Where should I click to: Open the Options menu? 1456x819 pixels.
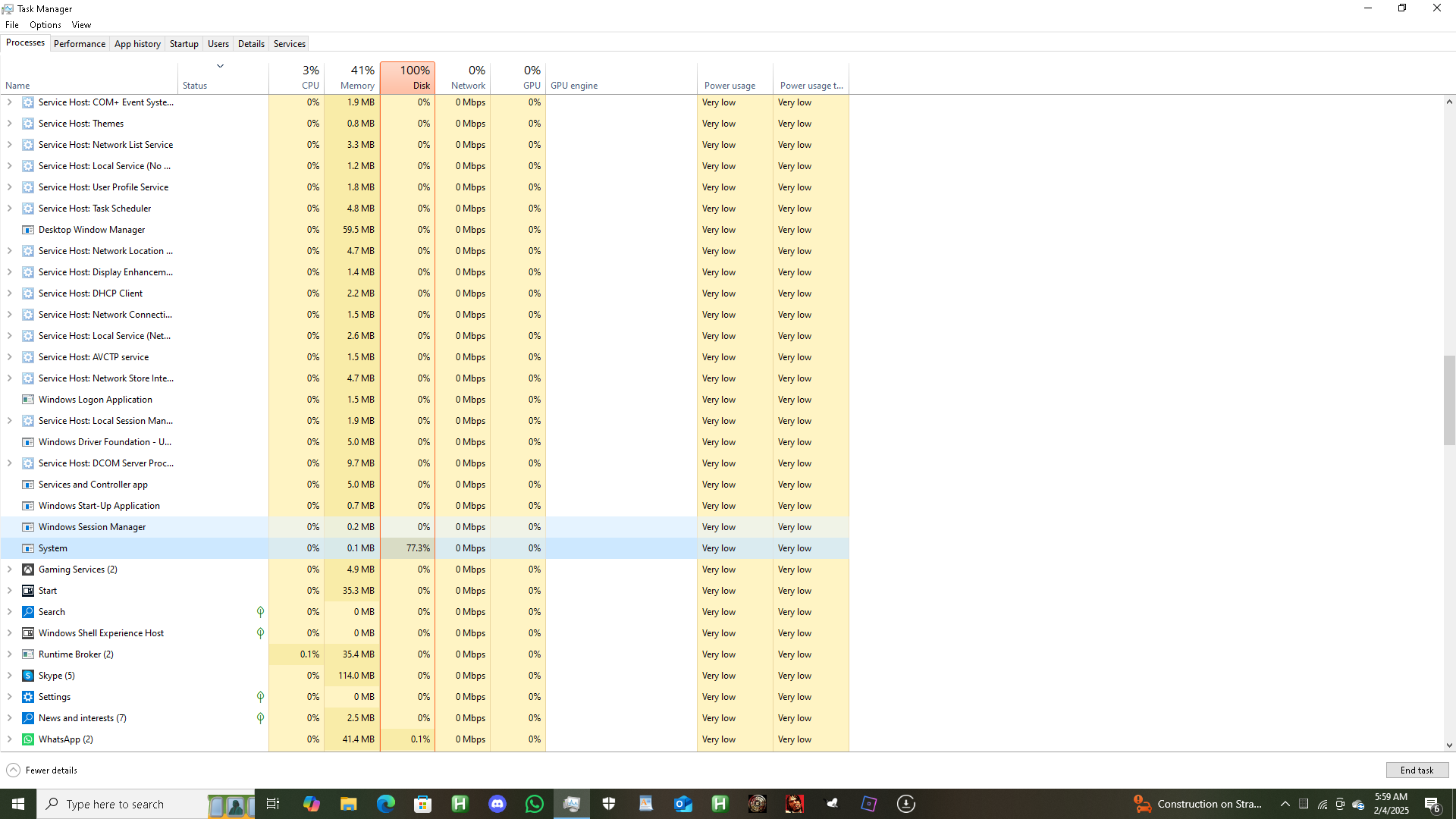[x=45, y=25]
